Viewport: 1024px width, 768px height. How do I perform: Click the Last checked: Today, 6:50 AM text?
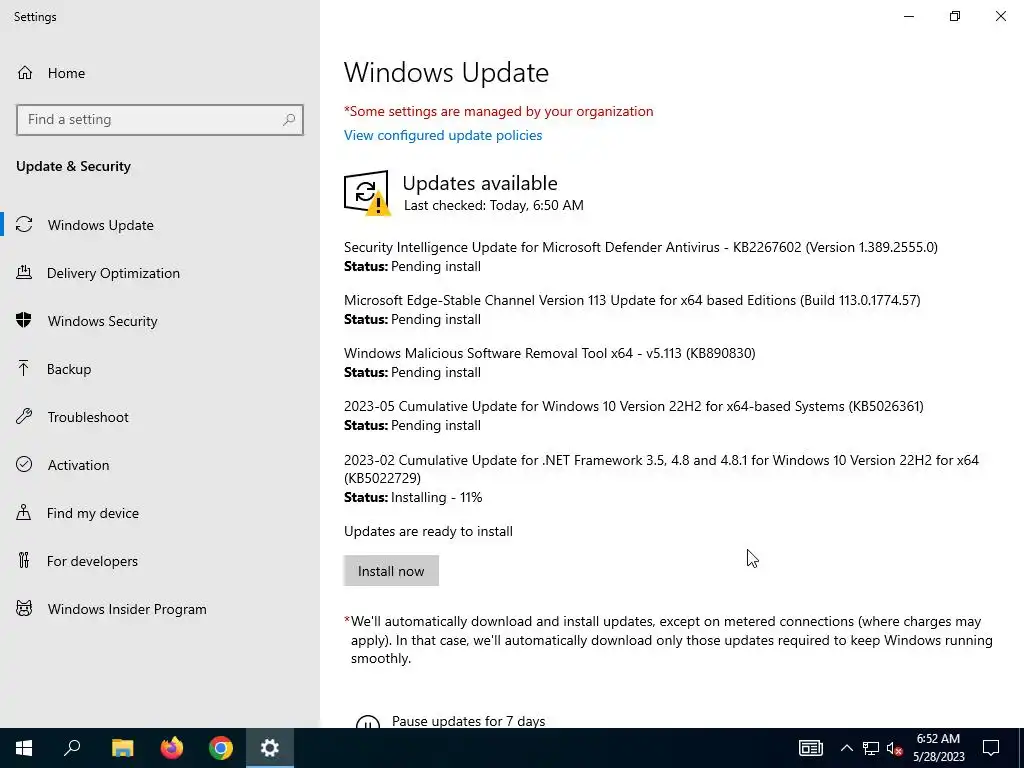(x=494, y=205)
